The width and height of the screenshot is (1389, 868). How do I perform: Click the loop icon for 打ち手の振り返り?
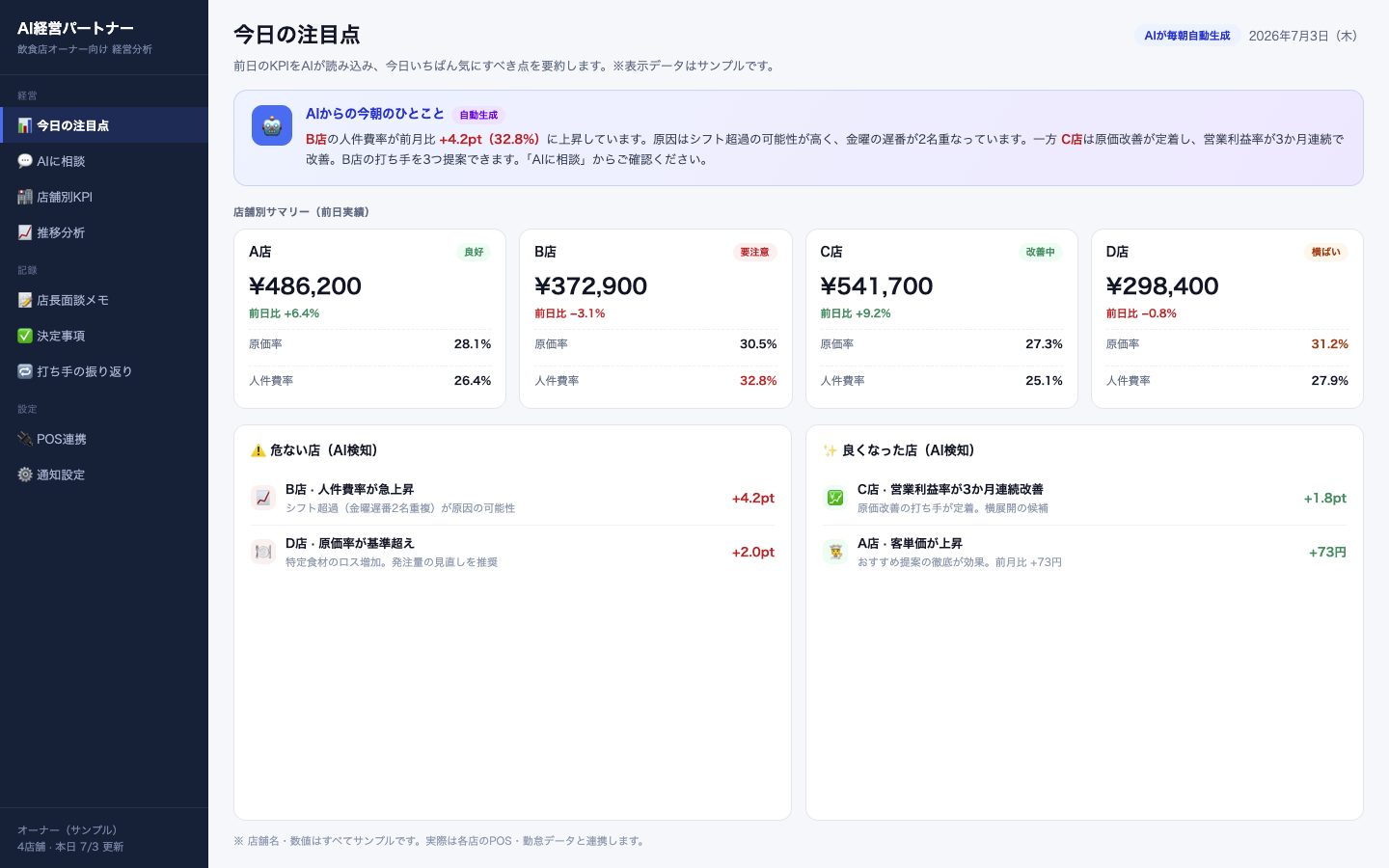25,371
